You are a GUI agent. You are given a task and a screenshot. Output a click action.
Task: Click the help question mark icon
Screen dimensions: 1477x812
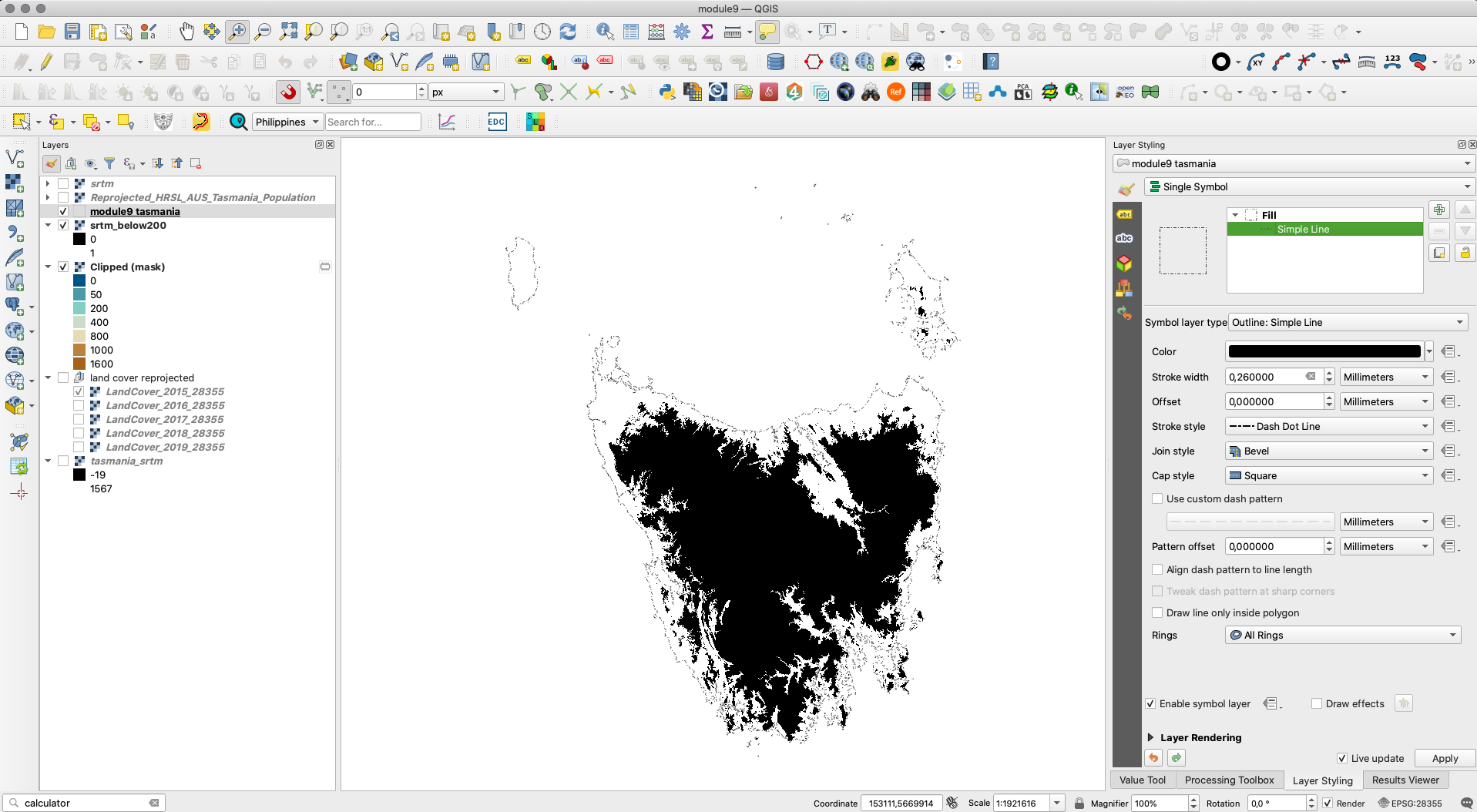(x=992, y=62)
